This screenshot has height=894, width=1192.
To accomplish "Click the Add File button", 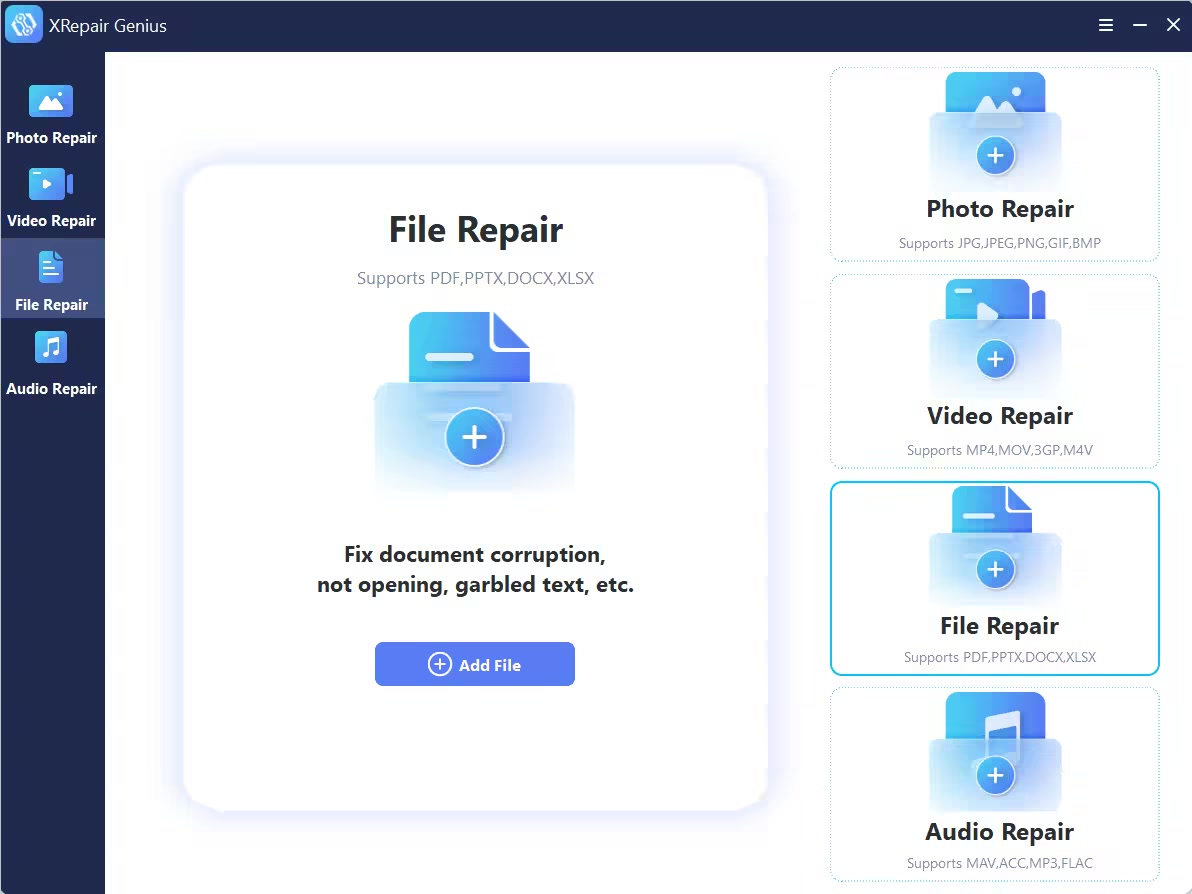I will point(475,664).
